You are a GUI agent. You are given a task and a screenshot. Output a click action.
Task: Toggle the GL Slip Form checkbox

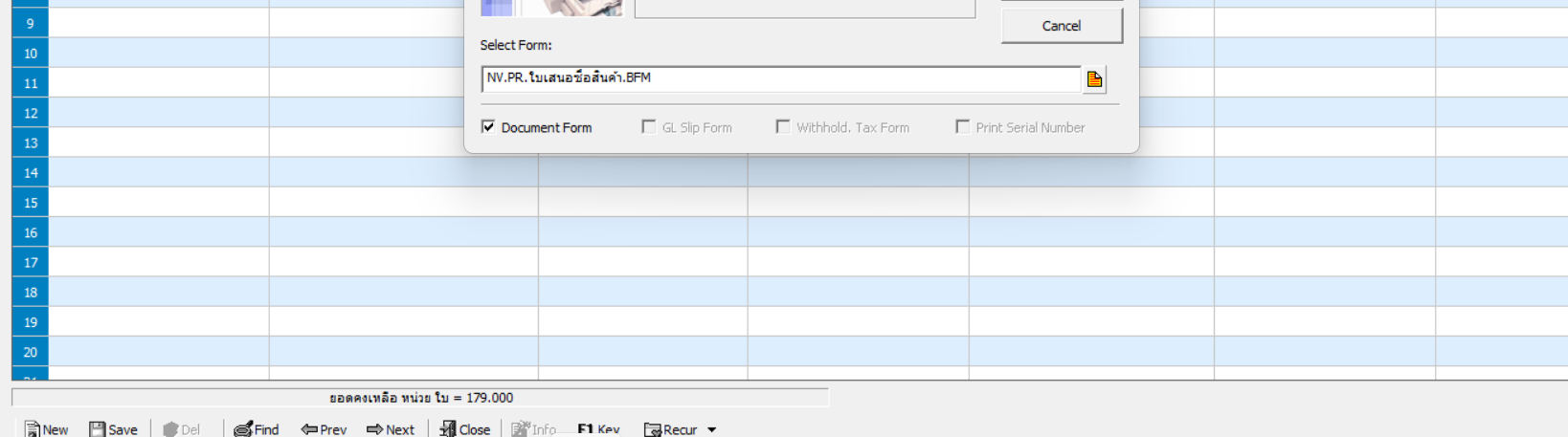pyautogui.click(x=649, y=127)
